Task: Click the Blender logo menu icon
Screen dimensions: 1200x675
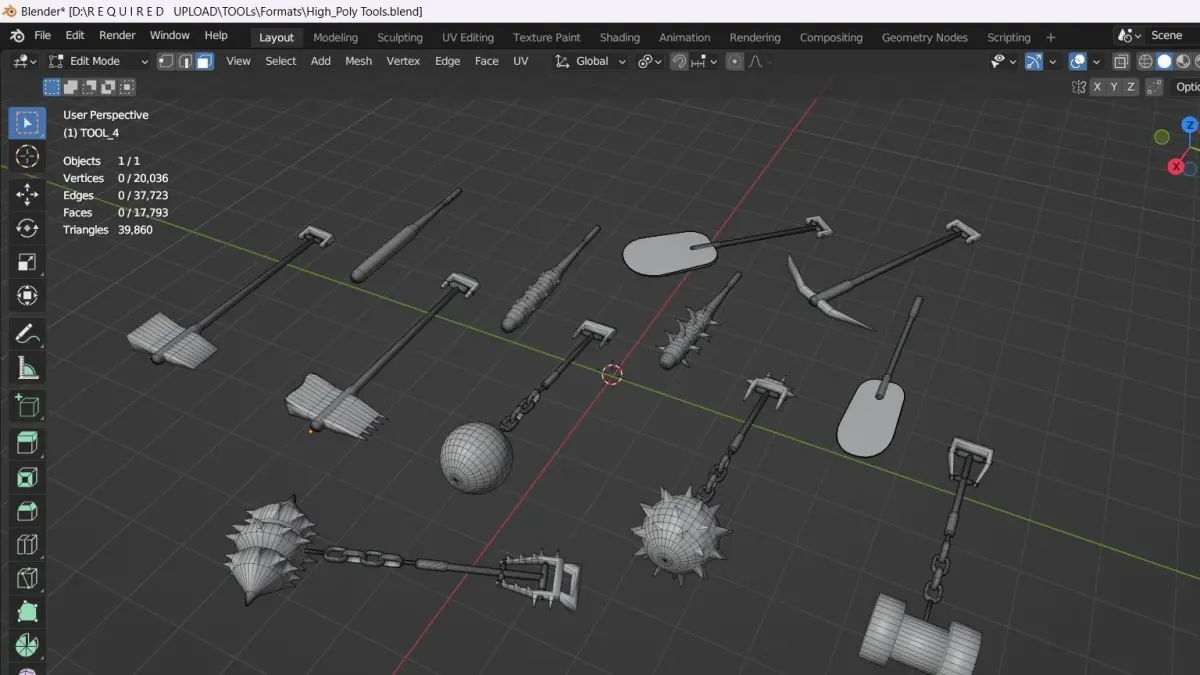Action: tap(17, 36)
